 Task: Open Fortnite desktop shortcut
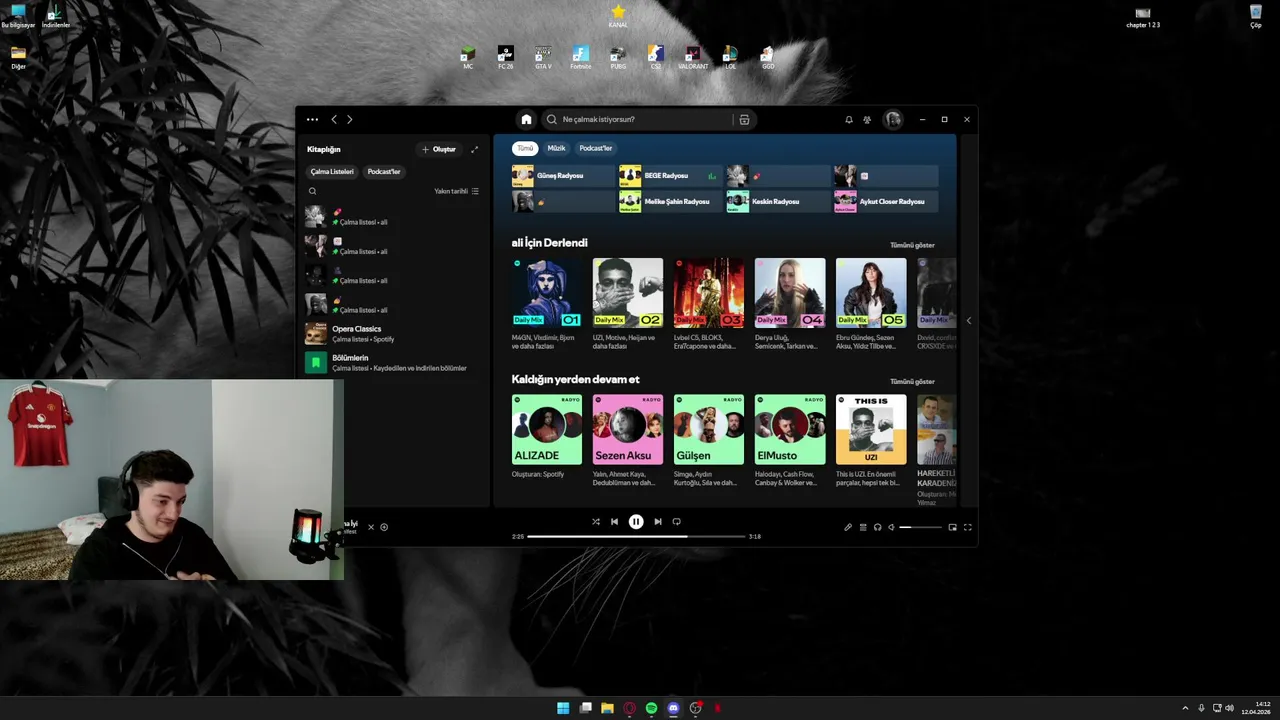pyautogui.click(x=580, y=57)
